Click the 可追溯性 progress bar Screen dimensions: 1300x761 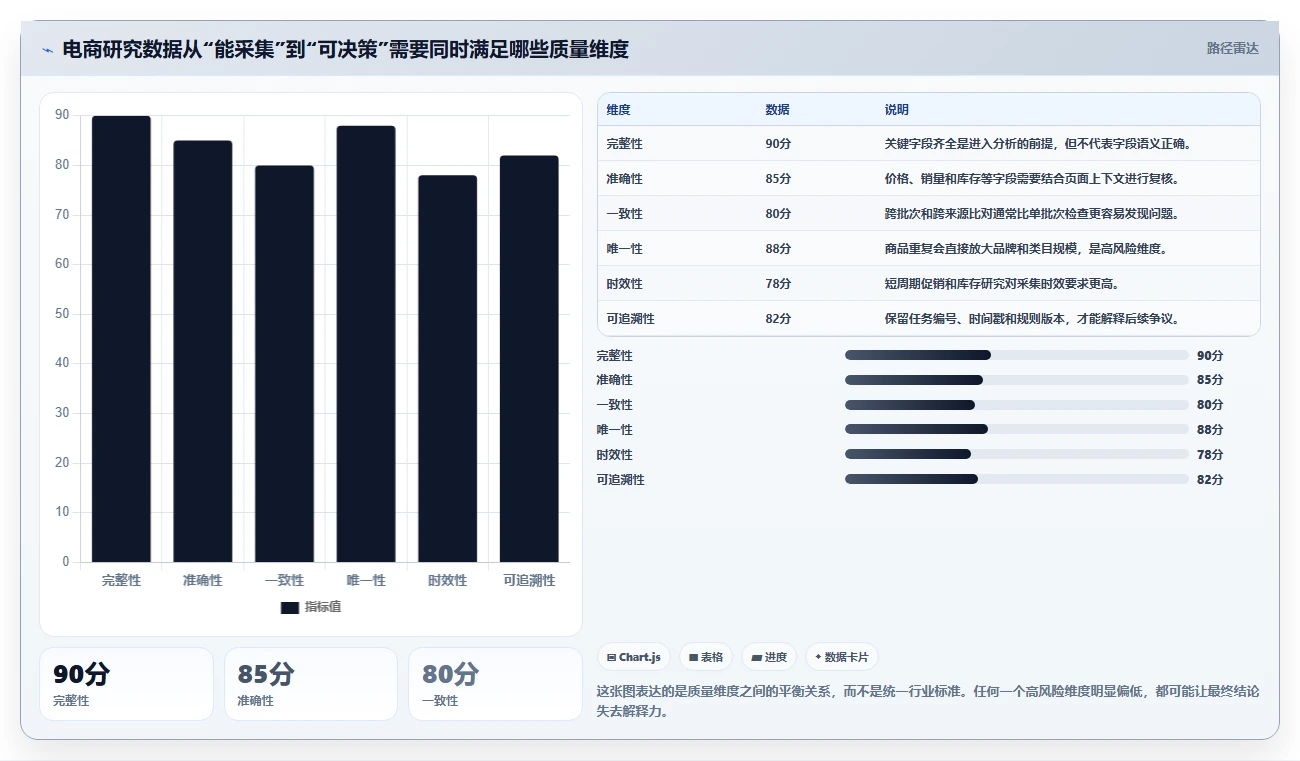click(1017, 479)
